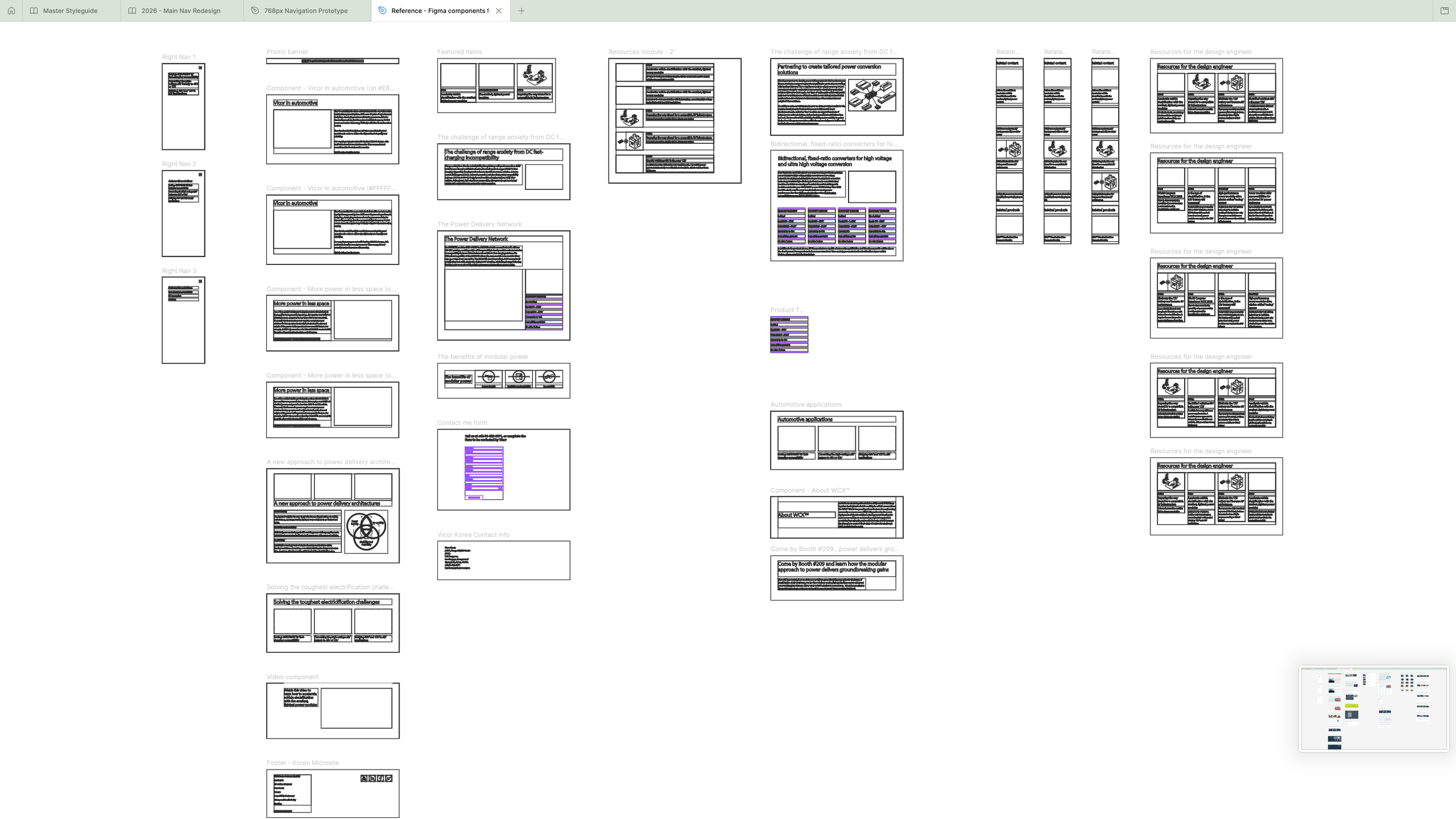Select the Resources module - 2 label

[641, 52]
